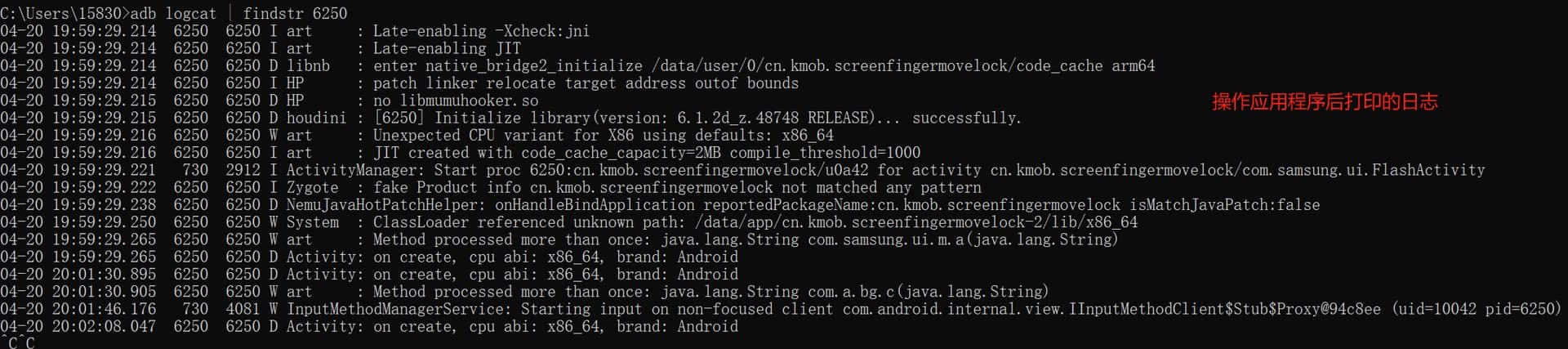Viewport: 1568px width, 349px height.
Task: Click the com.a.bg.c method processed warning
Action: click(x=524, y=292)
